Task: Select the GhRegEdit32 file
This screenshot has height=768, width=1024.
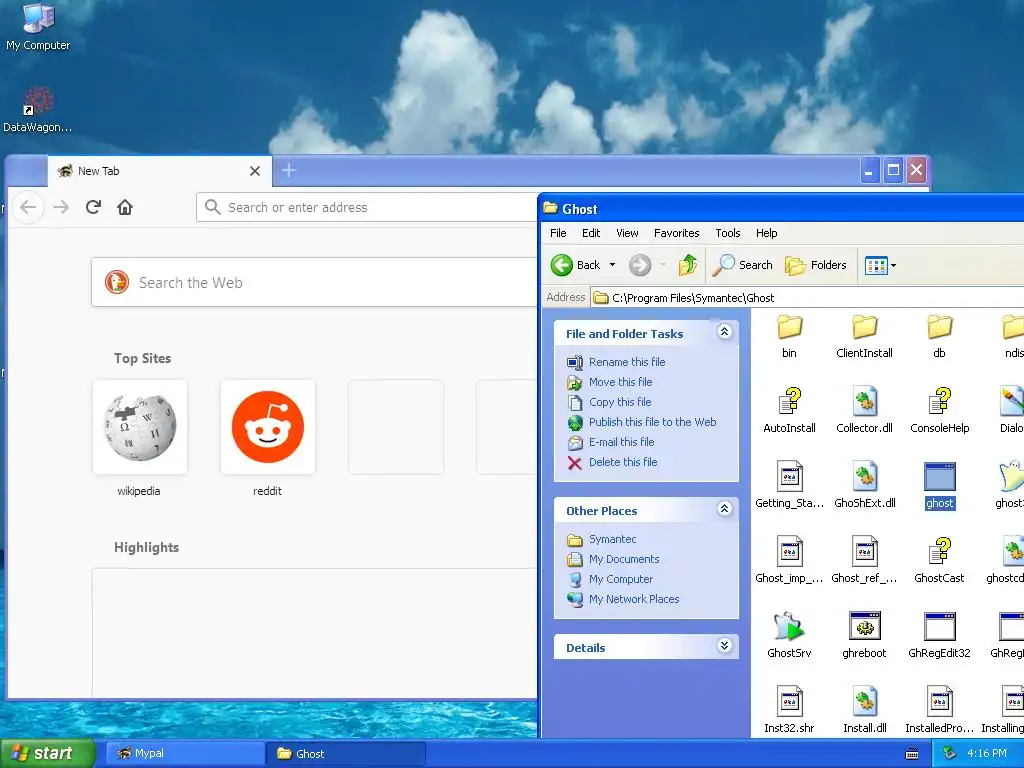Action: coord(940,635)
